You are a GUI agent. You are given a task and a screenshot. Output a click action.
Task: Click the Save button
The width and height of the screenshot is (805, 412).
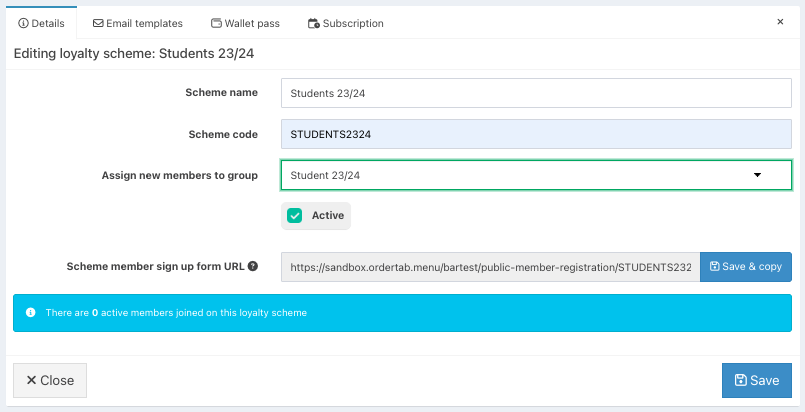(757, 380)
